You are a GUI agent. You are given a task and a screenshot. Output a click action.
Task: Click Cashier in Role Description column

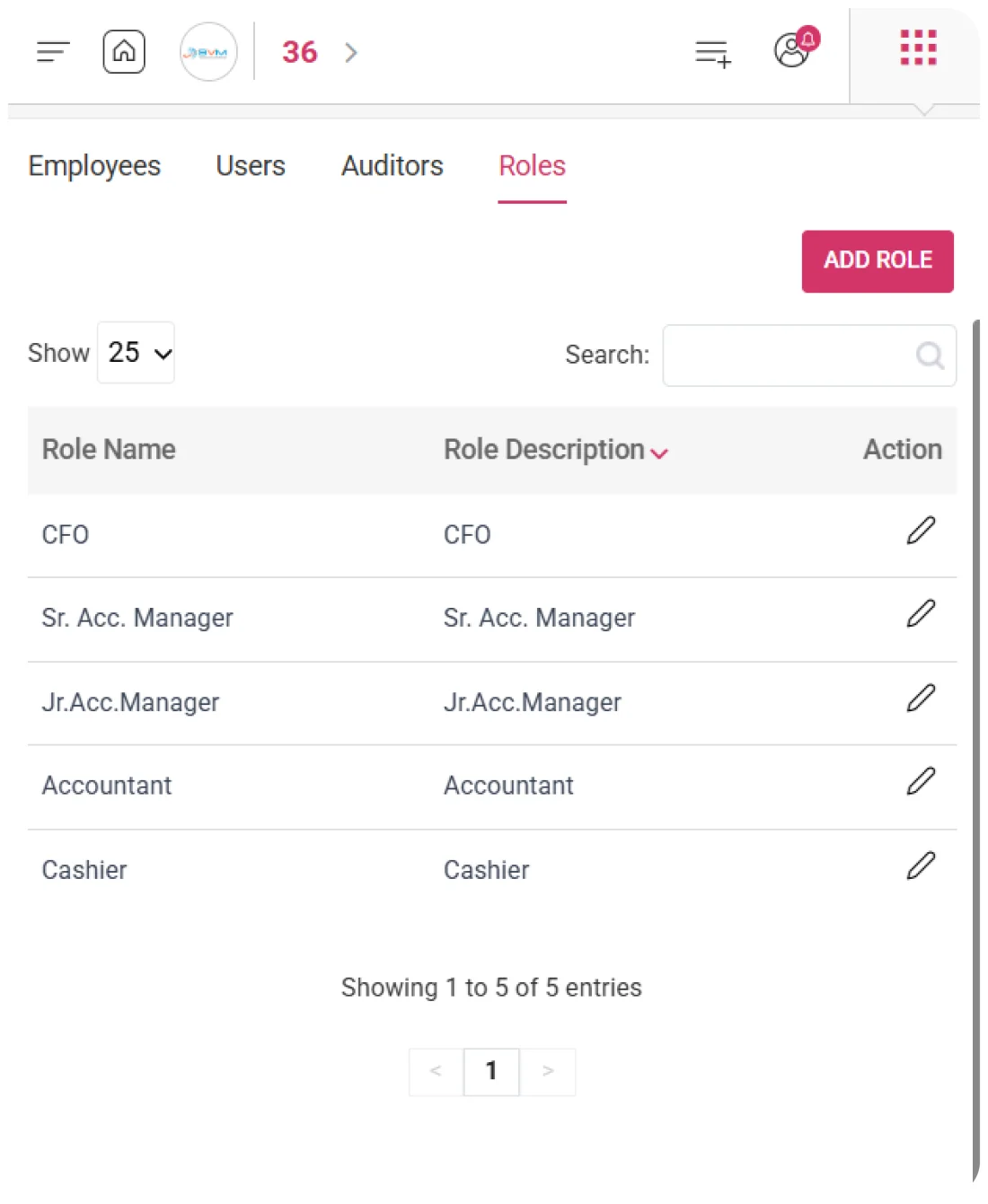click(486, 870)
